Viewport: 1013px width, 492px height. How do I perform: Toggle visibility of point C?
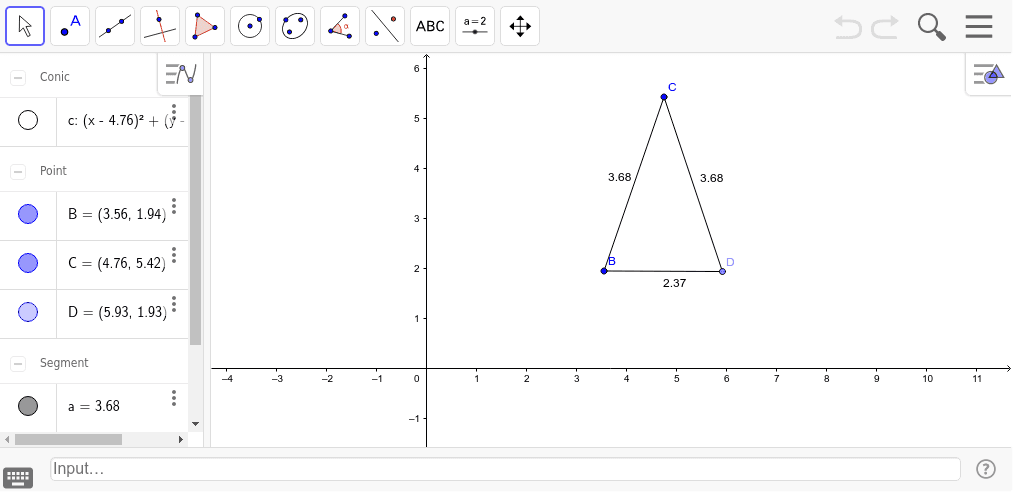click(28, 263)
